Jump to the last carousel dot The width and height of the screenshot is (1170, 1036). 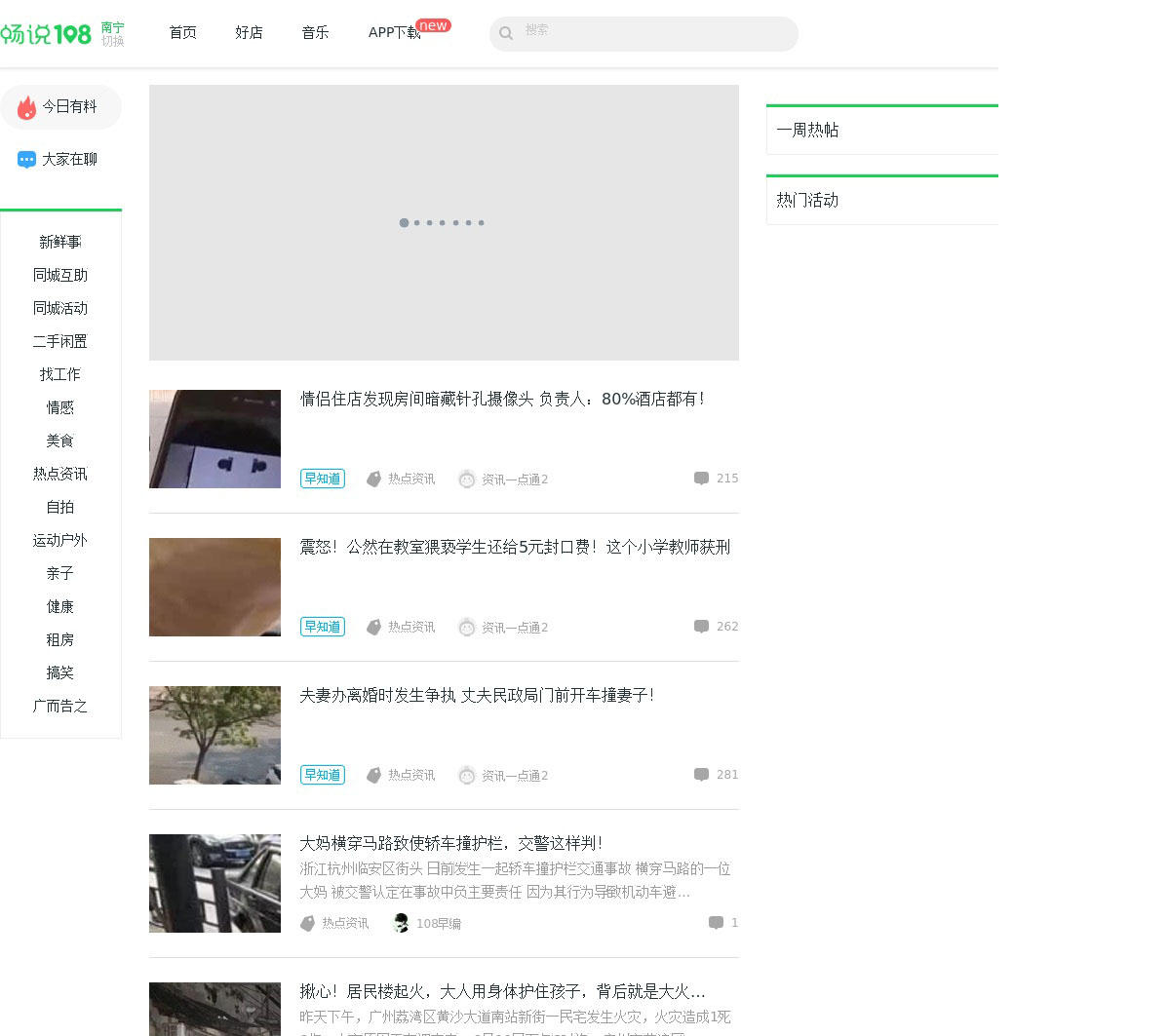click(481, 223)
